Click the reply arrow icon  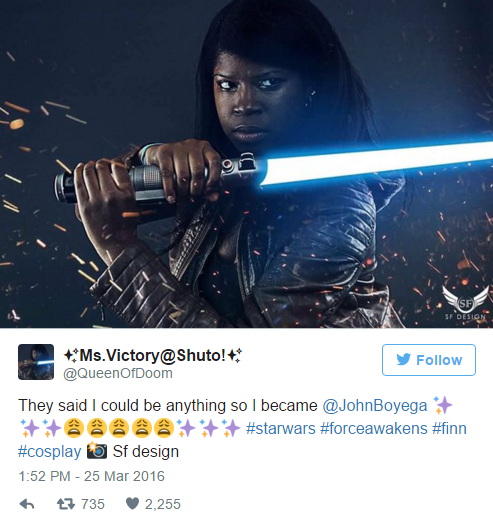tap(27, 504)
